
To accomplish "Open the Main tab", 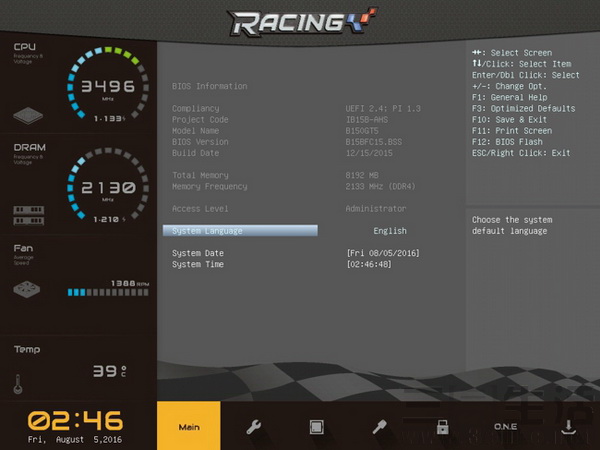I will coord(189,426).
